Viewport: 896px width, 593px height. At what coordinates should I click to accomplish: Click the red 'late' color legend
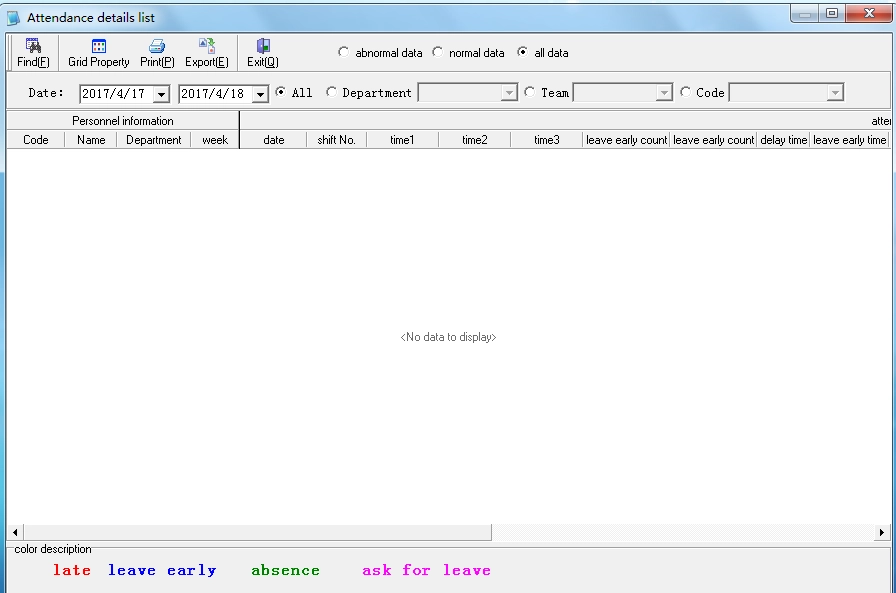[72, 570]
